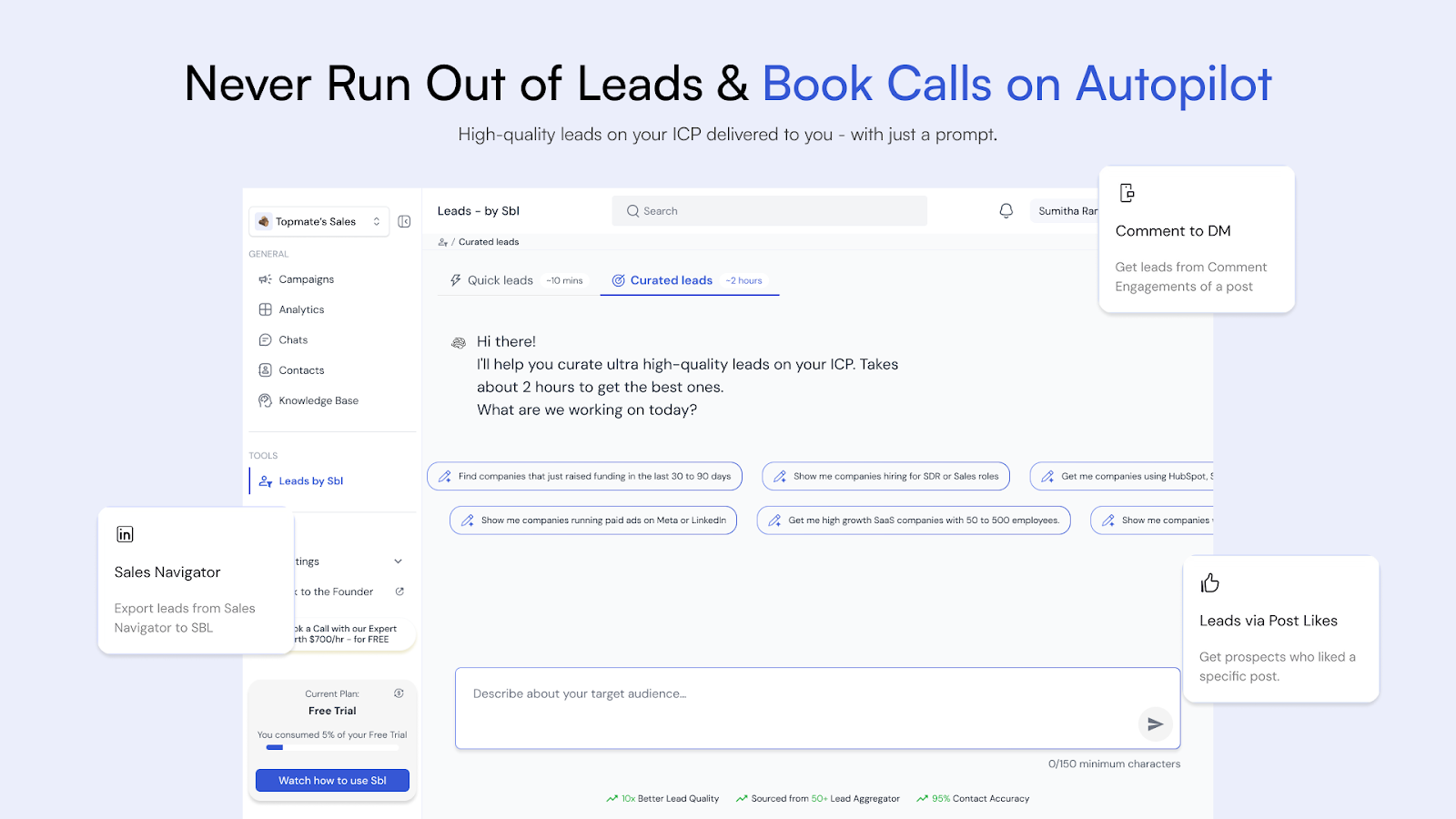Click the Comment to DM card icon
The height and width of the screenshot is (819, 1456).
coord(1127,192)
